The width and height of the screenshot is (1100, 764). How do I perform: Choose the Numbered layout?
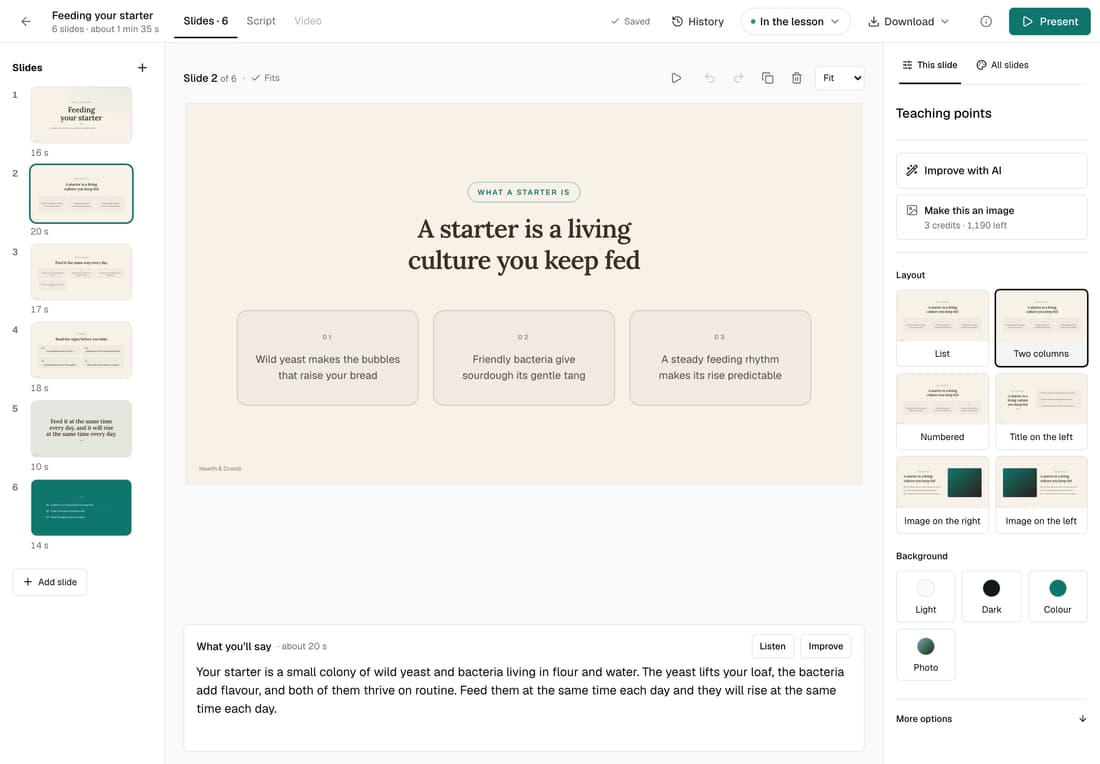click(942, 411)
